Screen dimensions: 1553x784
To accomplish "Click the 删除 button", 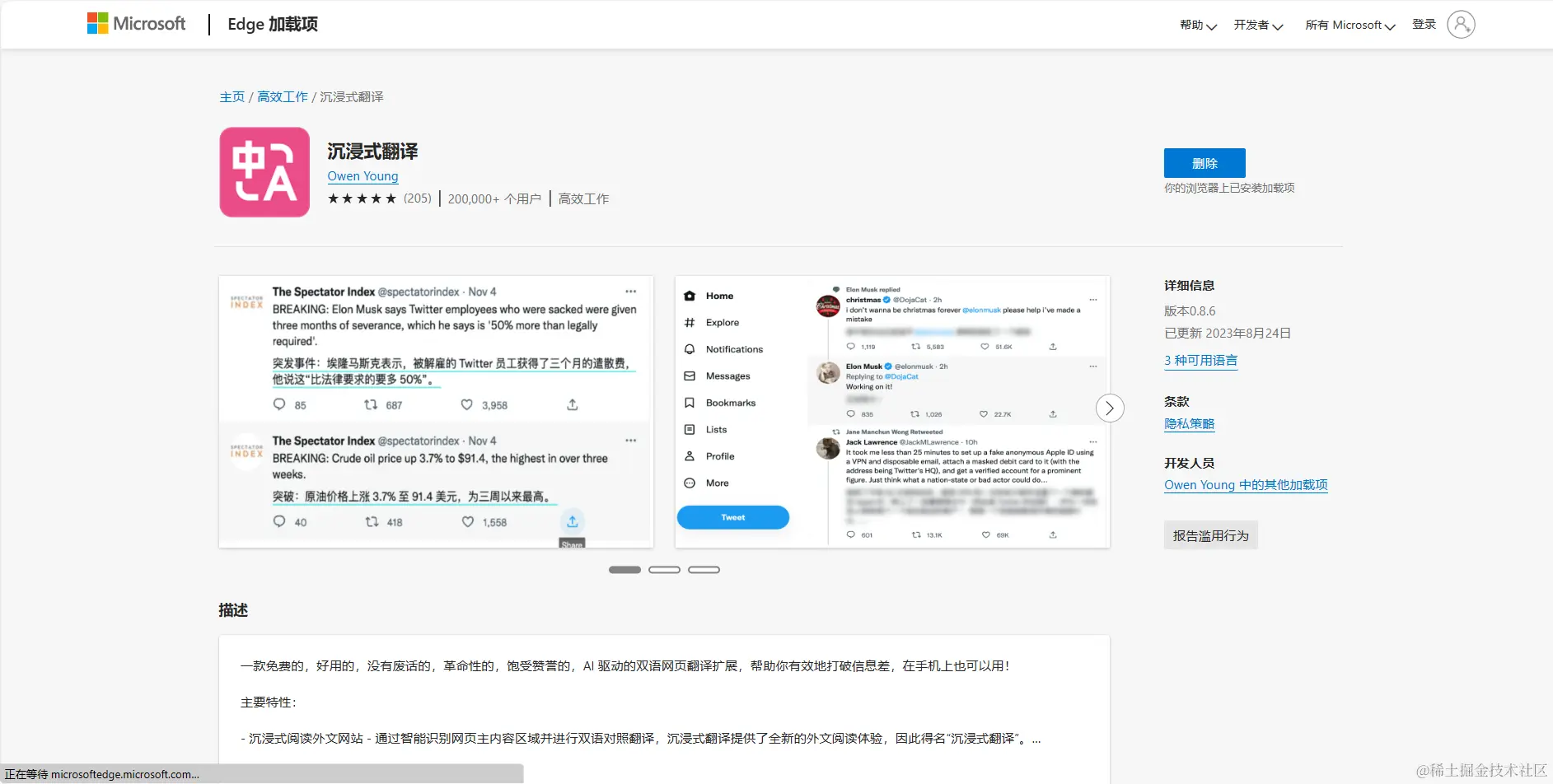I will coord(1205,163).
